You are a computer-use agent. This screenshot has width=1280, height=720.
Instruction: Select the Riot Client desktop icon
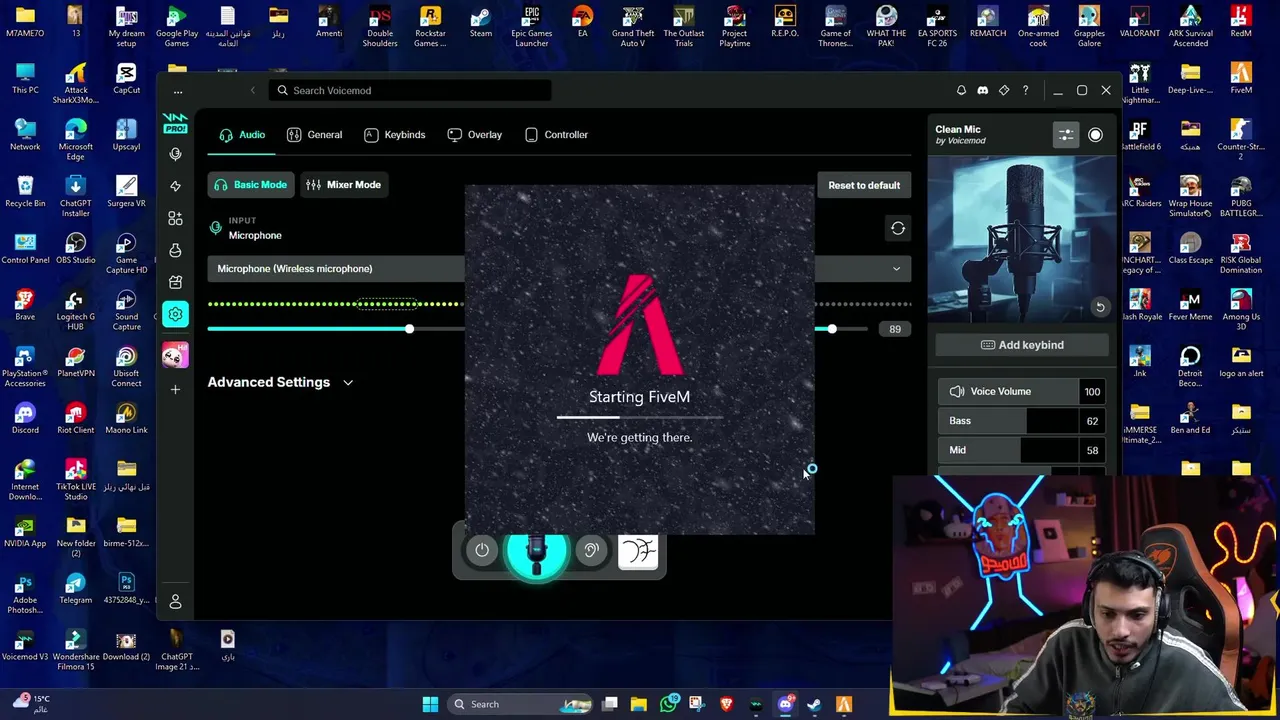[76, 418]
